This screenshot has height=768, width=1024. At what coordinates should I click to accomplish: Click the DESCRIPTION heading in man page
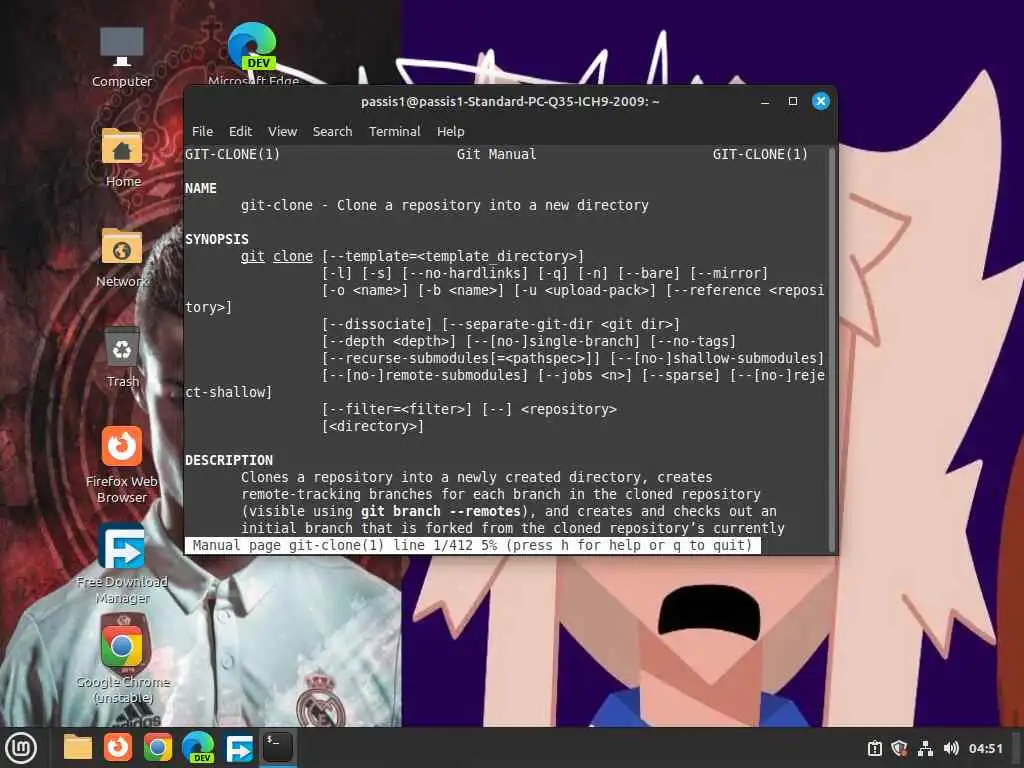(x=229, y=460)
